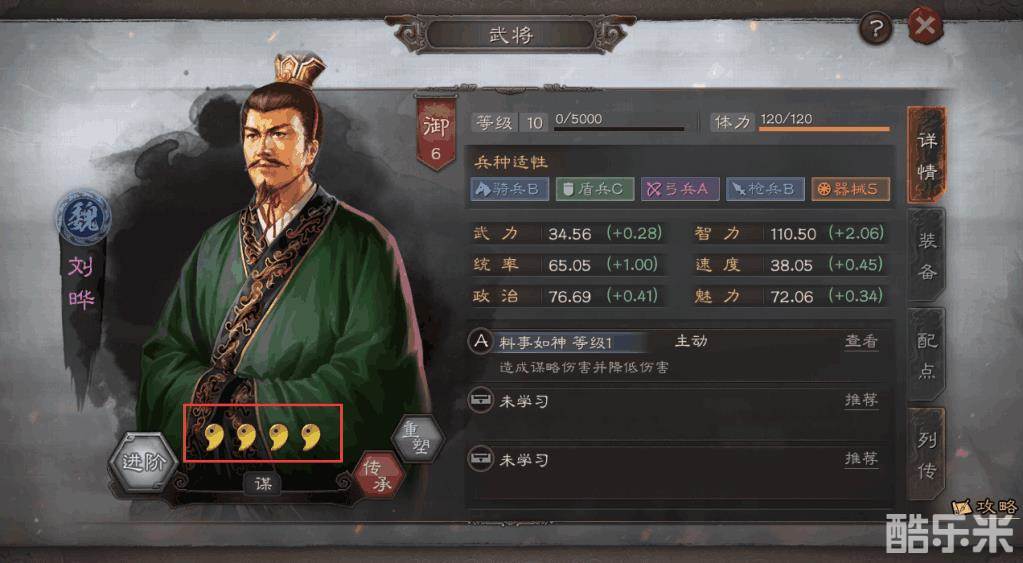Close the 武将 panel with the X
Screen dimensions: 1023x563
click(924, 27)
